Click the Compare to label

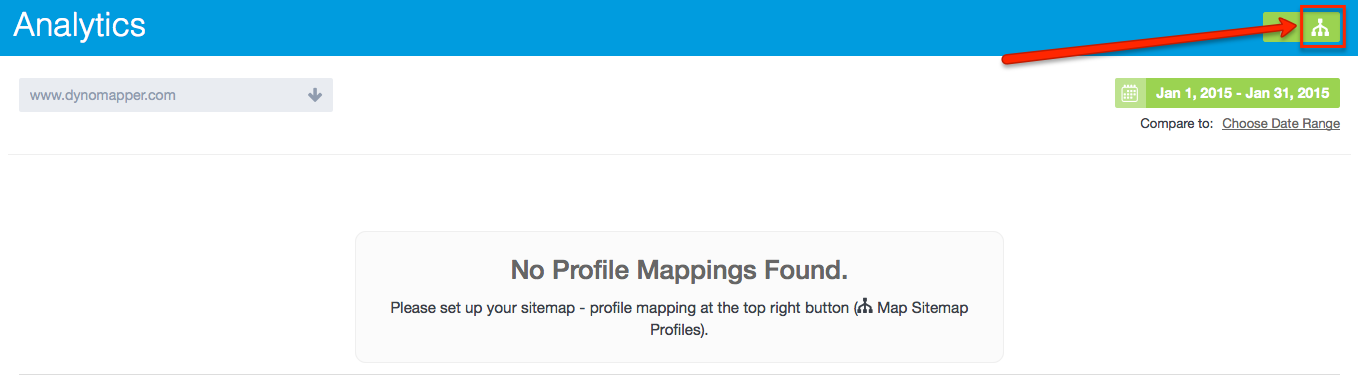pos(1176,124)
